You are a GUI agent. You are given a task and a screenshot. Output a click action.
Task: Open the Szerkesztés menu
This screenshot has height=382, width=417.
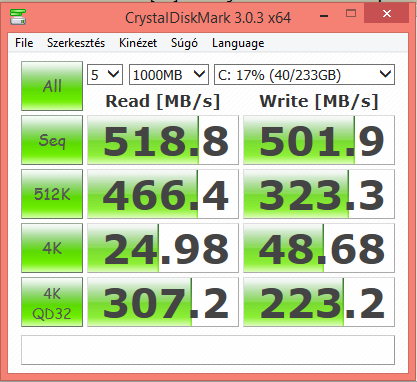pyautogui.click(x=76, y=43)
